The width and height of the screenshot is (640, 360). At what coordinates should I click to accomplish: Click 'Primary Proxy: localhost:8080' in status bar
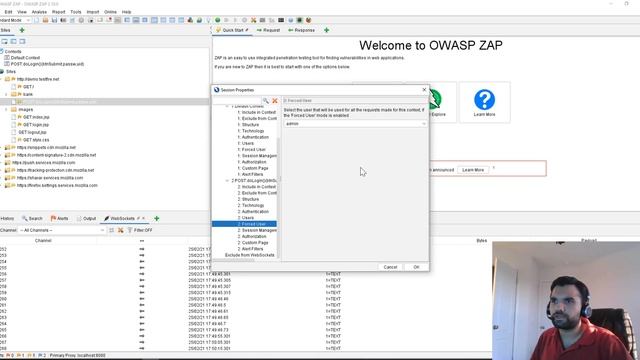pyautogui.click(x=78, y=356)
